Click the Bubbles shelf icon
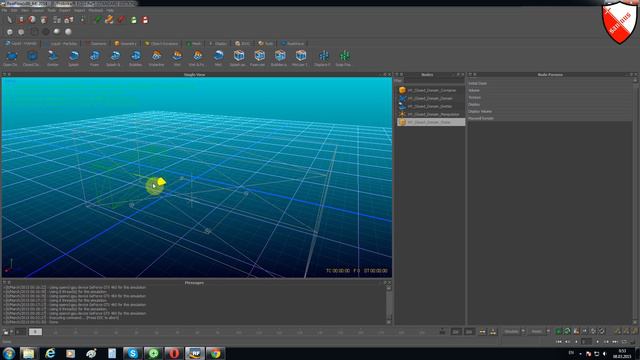640x360 pixels. pos(136,58)
